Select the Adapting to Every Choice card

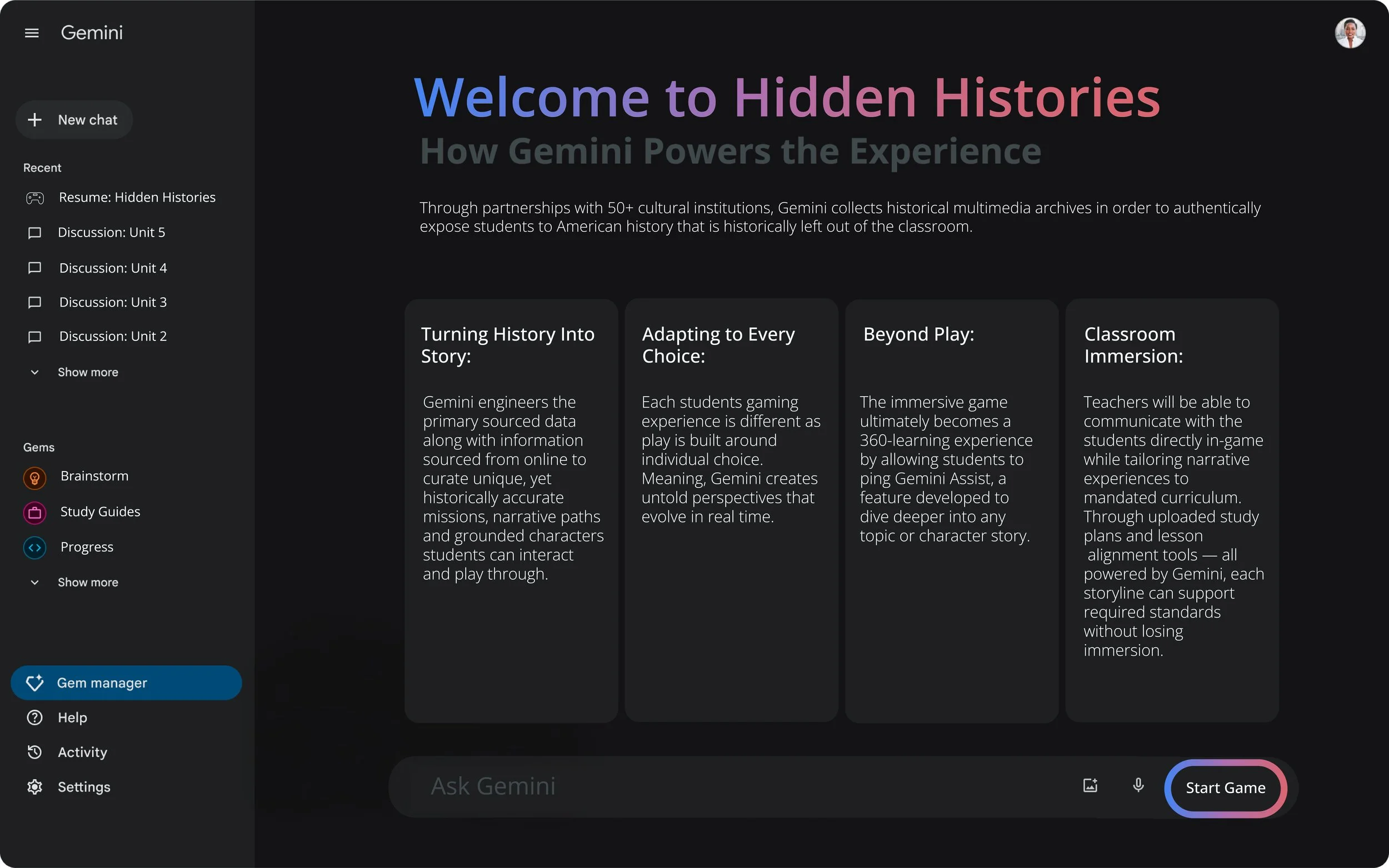(x=732, y=510)
